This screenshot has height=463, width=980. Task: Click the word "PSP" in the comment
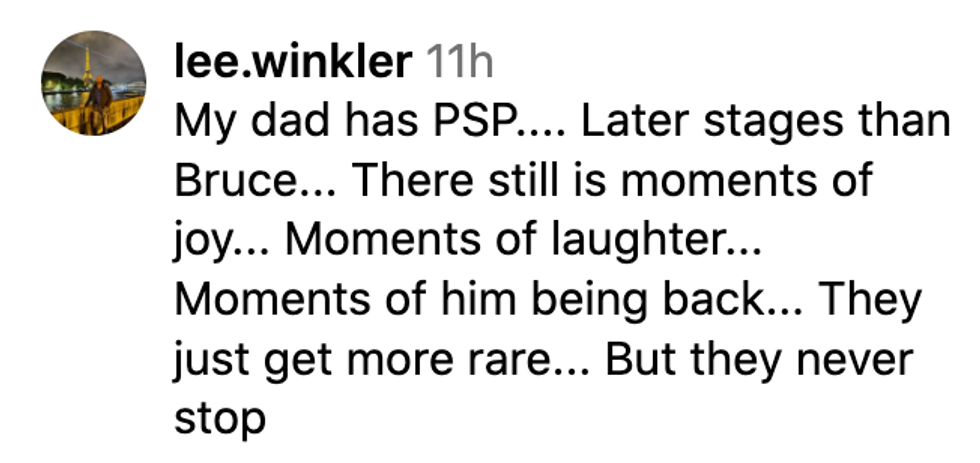coord(472,123)
